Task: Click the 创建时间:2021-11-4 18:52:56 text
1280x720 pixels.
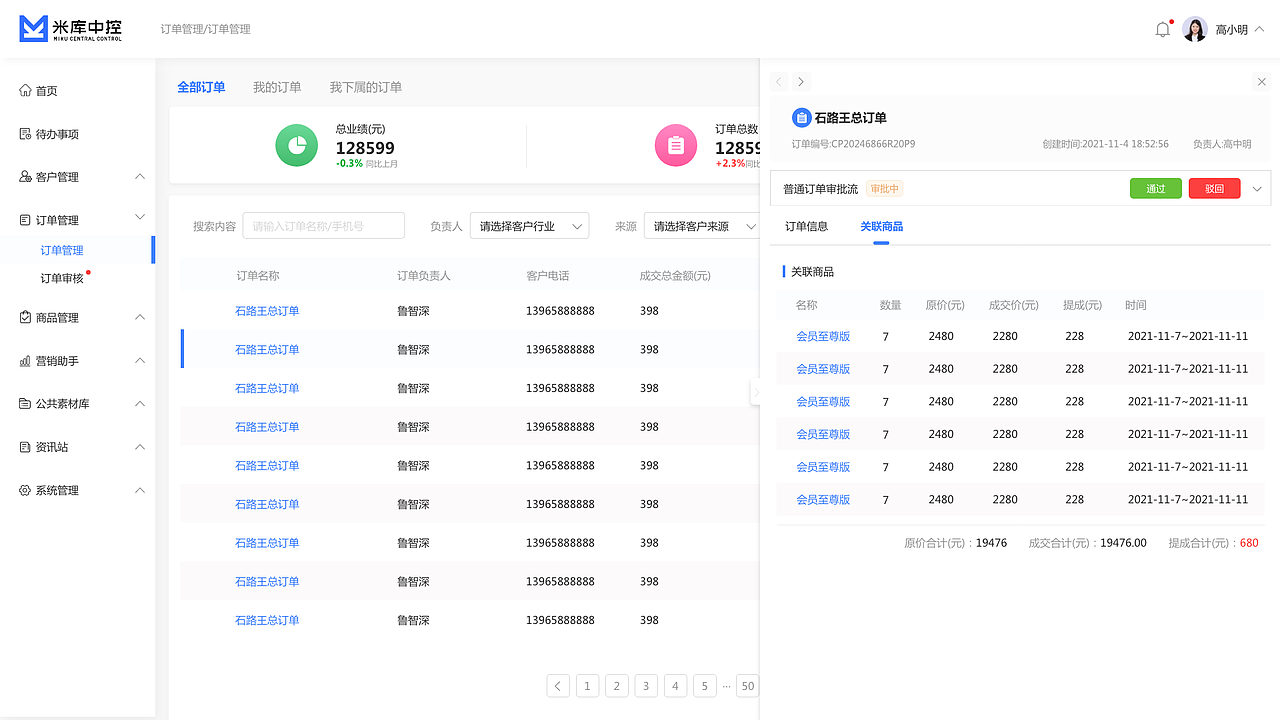Action: (1105, 144)
